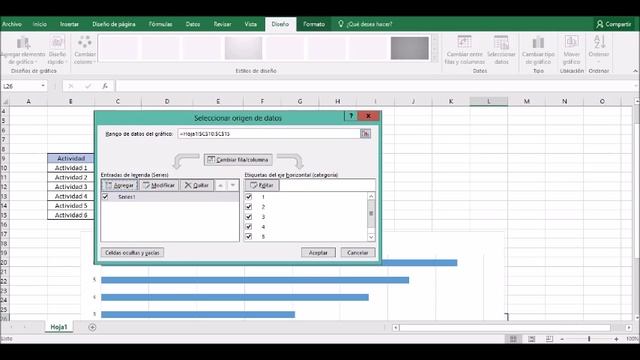Select the Actividad header cell
Viewport: 640px width, 360px height.
click(x=71, y=158)
